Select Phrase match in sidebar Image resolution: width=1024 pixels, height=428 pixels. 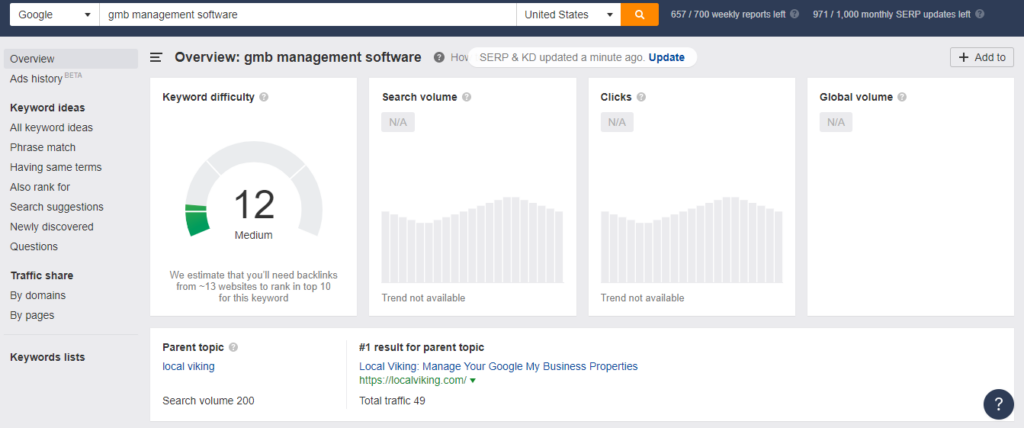[x=42, y=147]
